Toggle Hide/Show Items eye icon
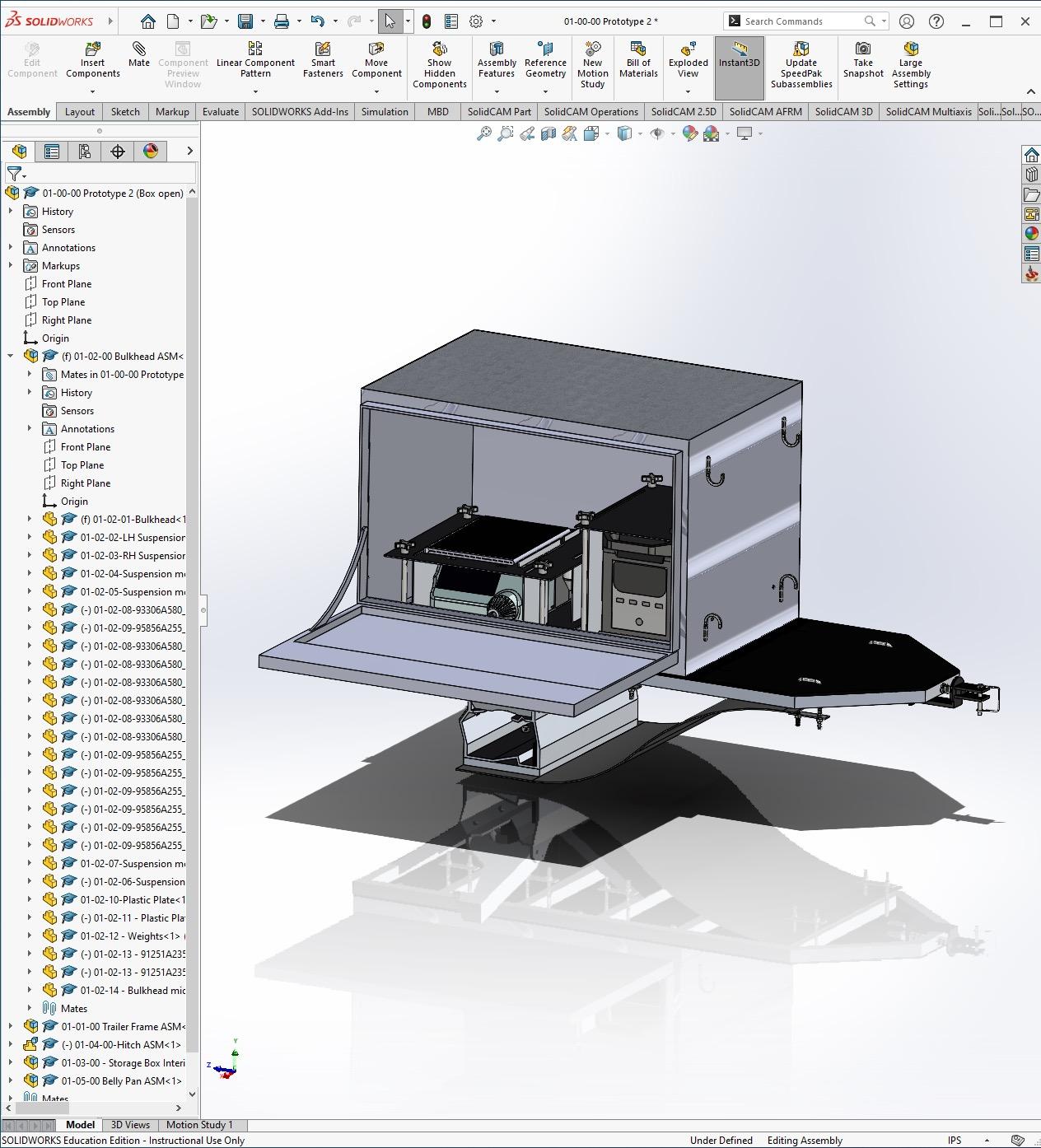 (656, 133)
